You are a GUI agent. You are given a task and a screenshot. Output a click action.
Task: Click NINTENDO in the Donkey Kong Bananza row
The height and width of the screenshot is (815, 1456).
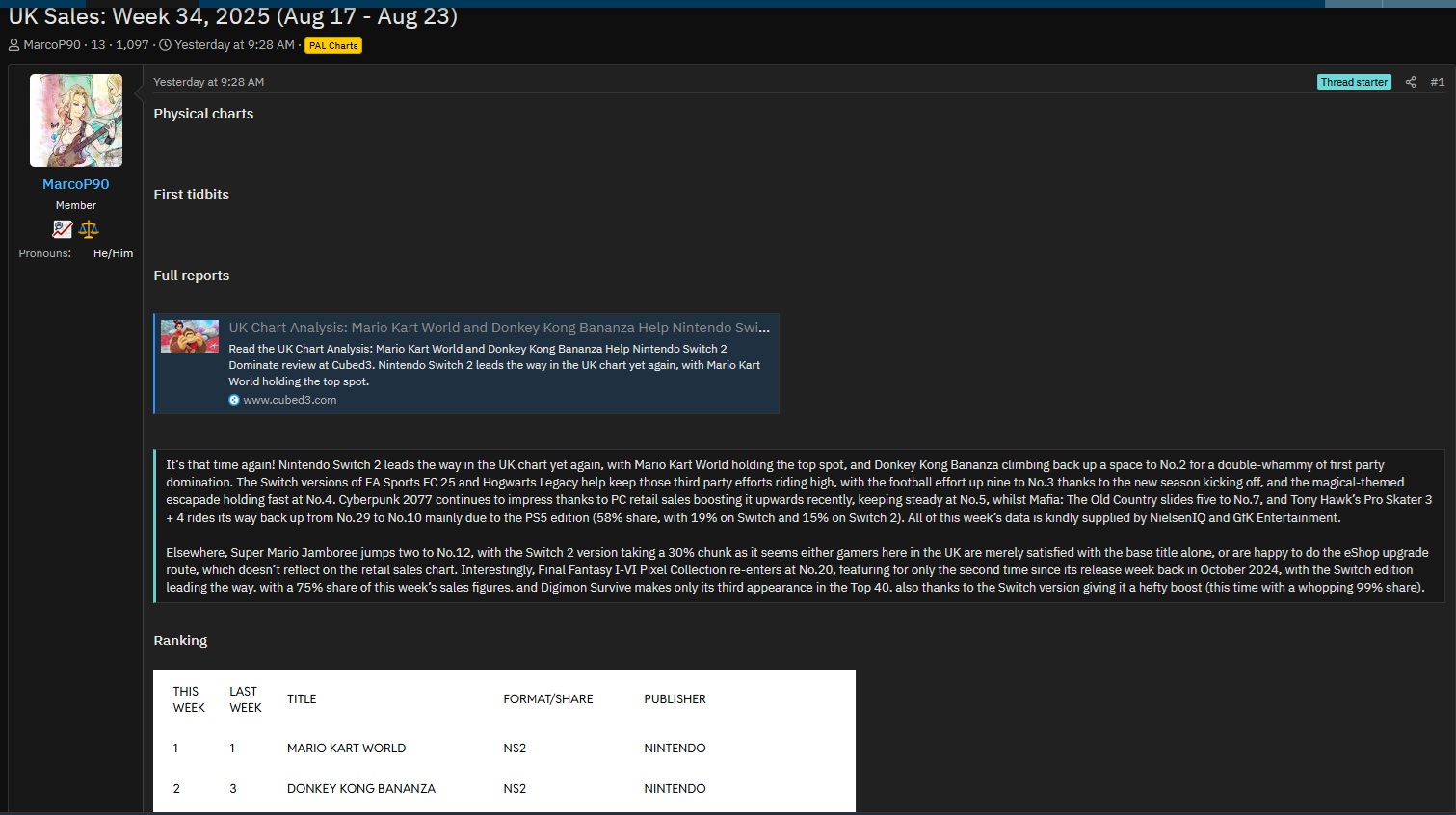tap(675, 789)
